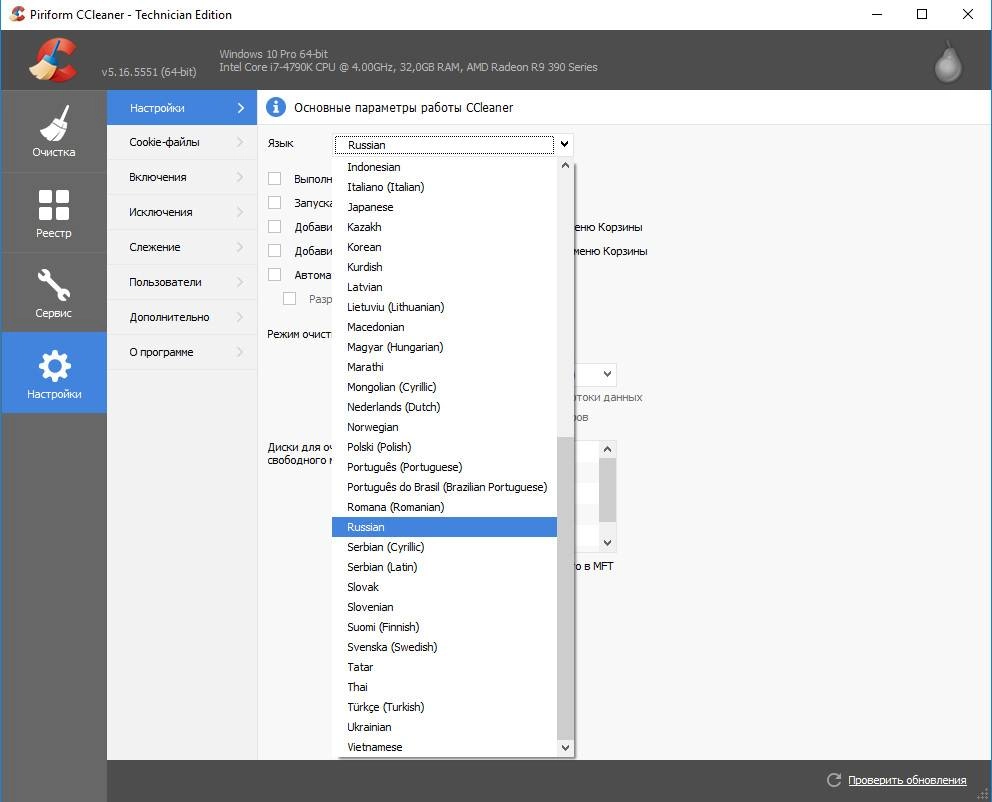Viewport: 992px width, 802px height.
Task: Choose Marathi language
Action: pyautogui.click(x=444, y=367)
